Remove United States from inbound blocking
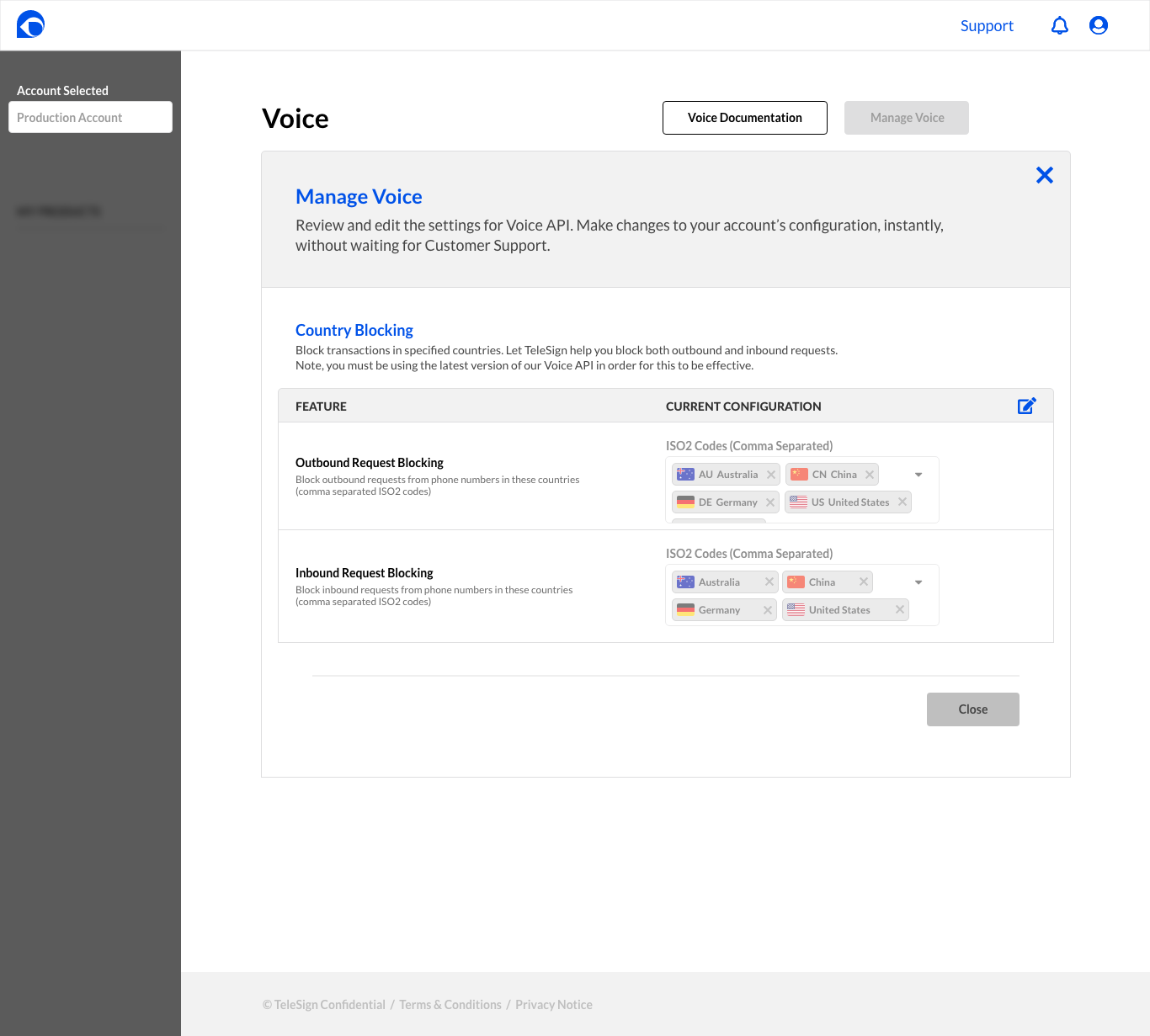The height and width of the screenshot is (1036, 1150). pos(900,609)
